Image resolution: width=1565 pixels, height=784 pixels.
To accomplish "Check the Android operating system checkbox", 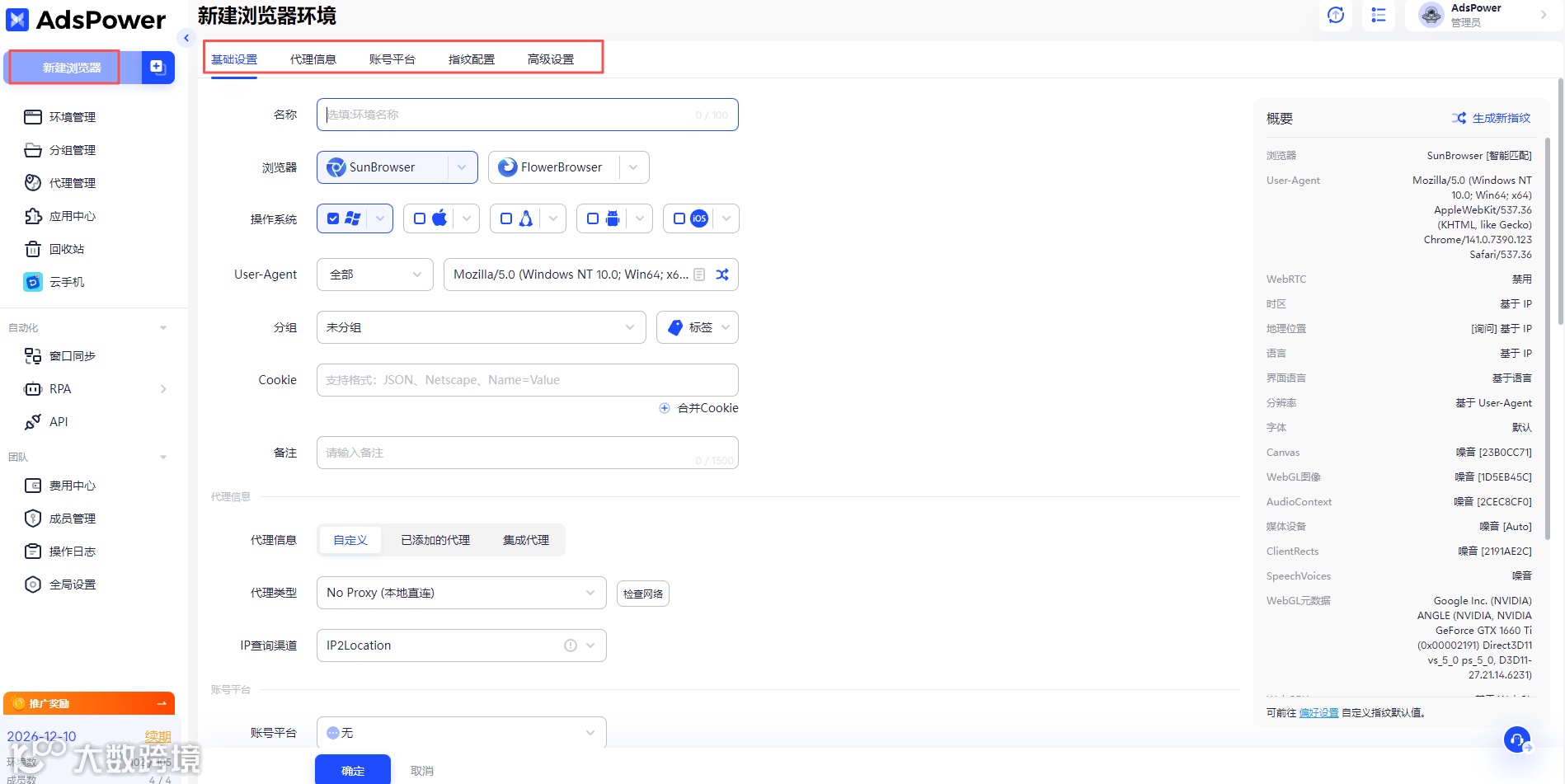I will point(593,218).
